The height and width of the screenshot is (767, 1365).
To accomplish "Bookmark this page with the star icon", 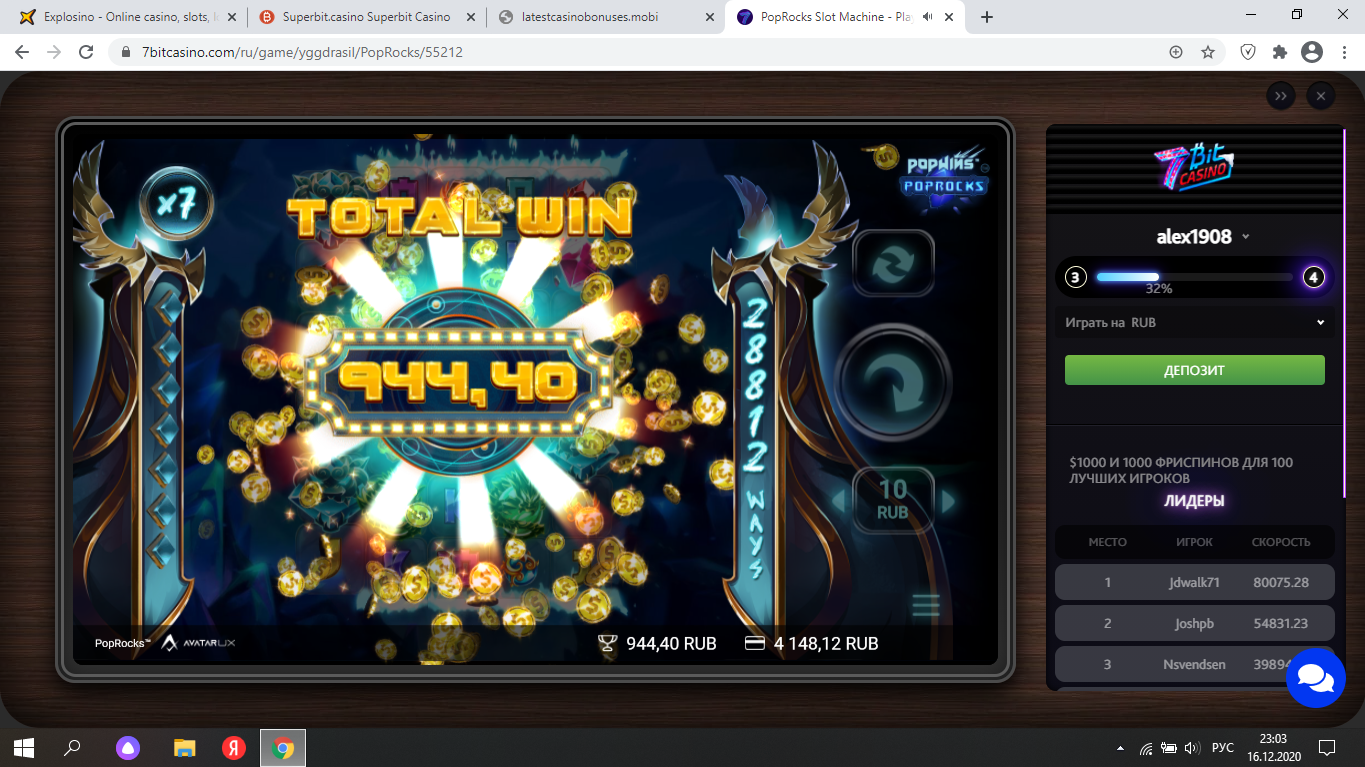I will point(1208,52).
